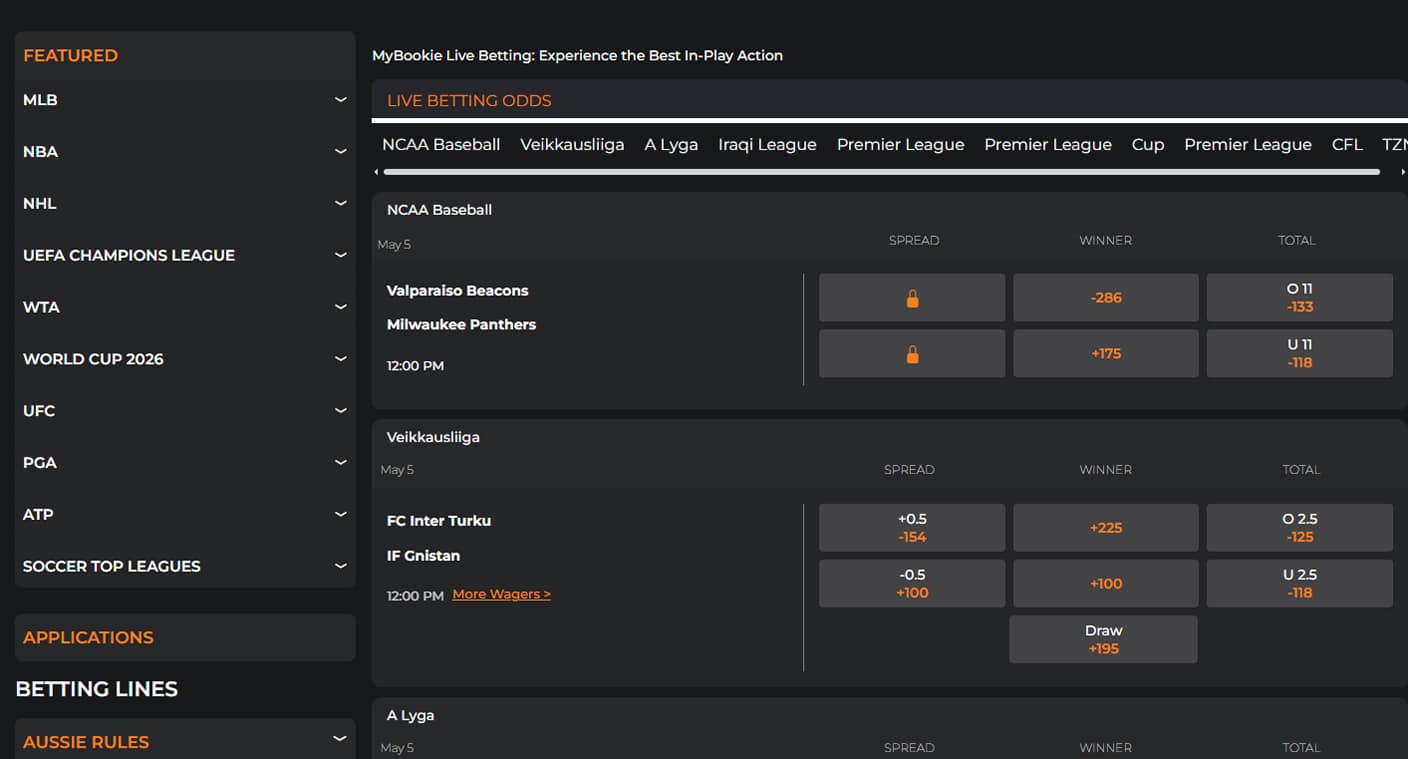
Task: Click locked spread icon for Valparaiso Beacons
Action: click(912, 298)
